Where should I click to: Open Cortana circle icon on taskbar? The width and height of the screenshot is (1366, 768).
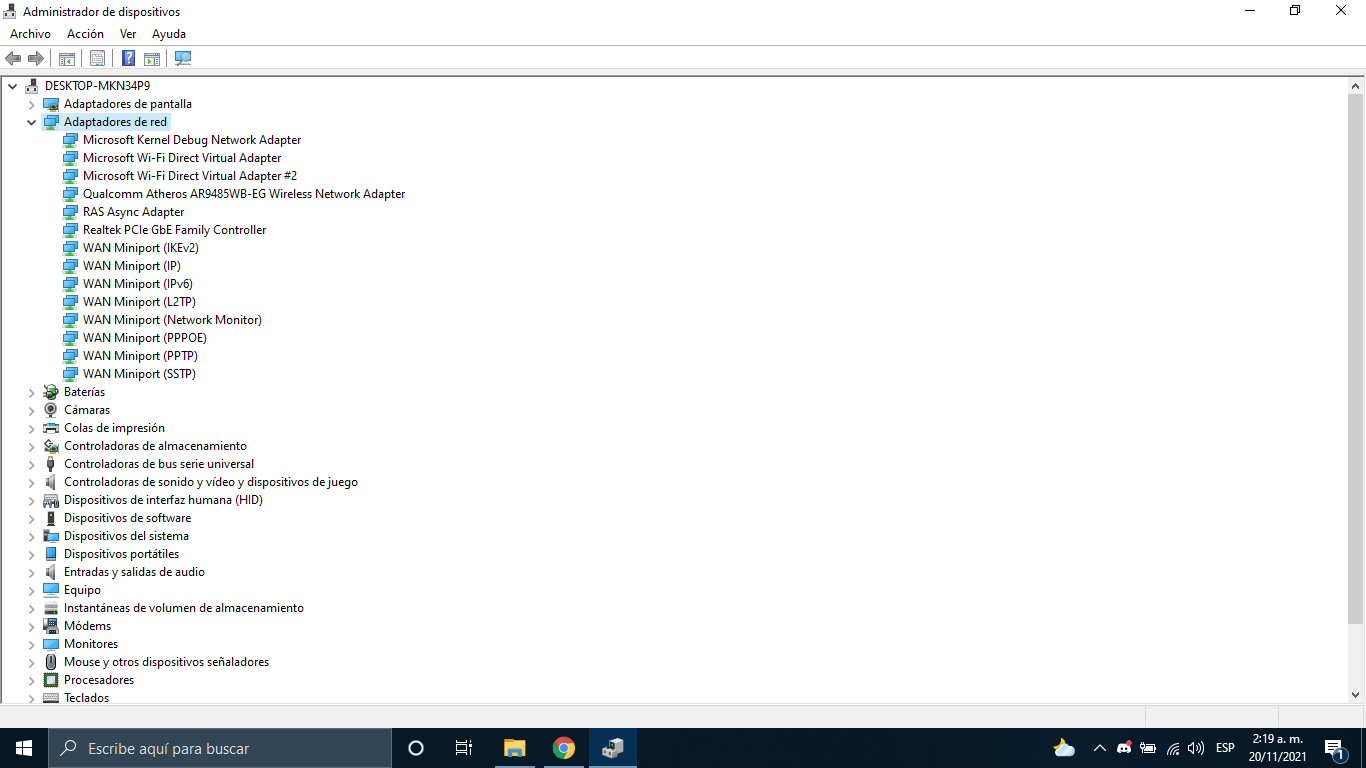(416, 748)
